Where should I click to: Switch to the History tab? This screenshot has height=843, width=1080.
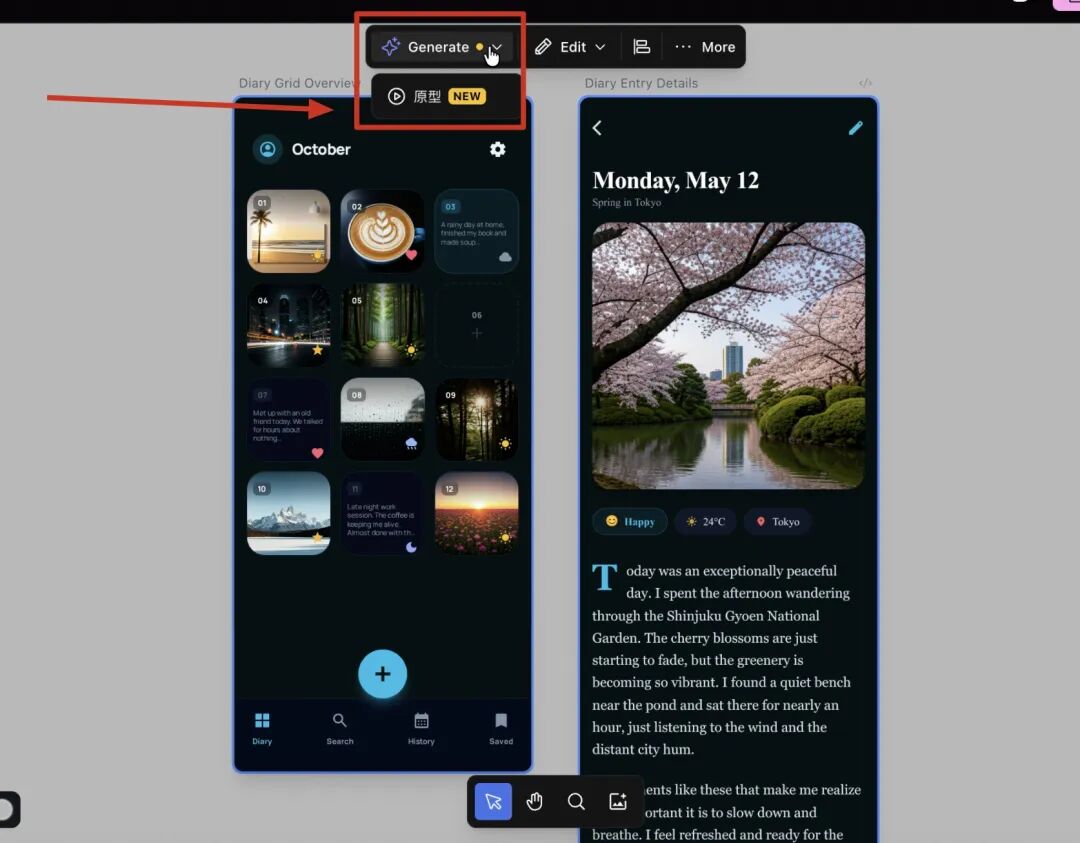coord(421,729)
